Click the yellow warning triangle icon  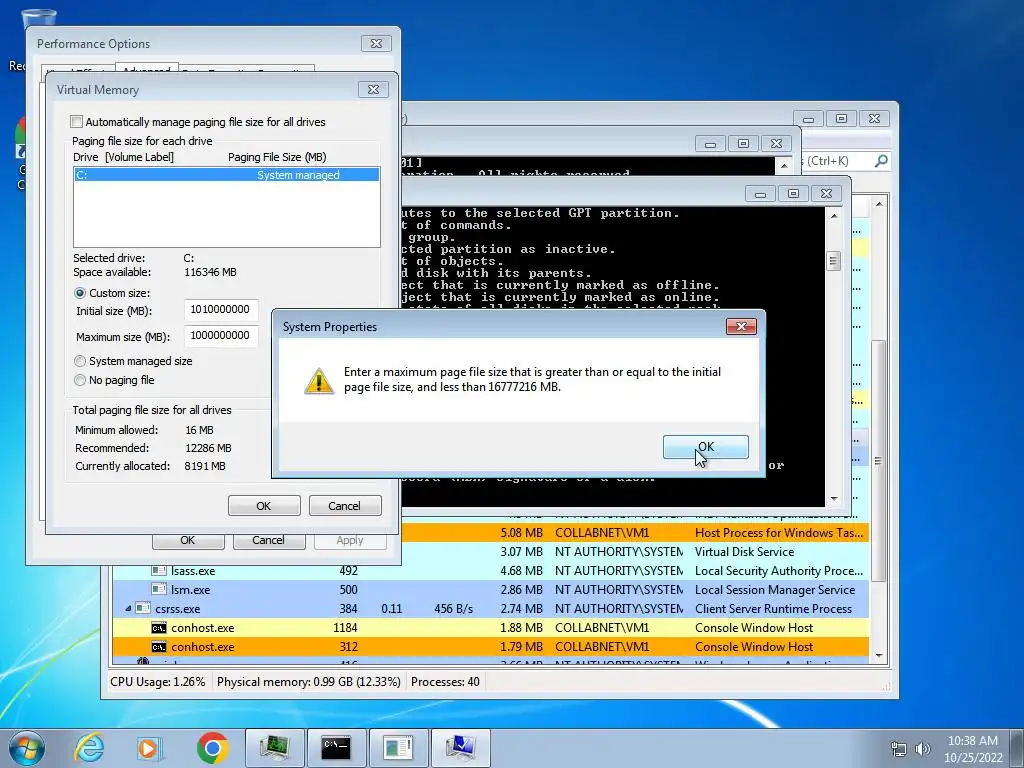tap(319, 381)
